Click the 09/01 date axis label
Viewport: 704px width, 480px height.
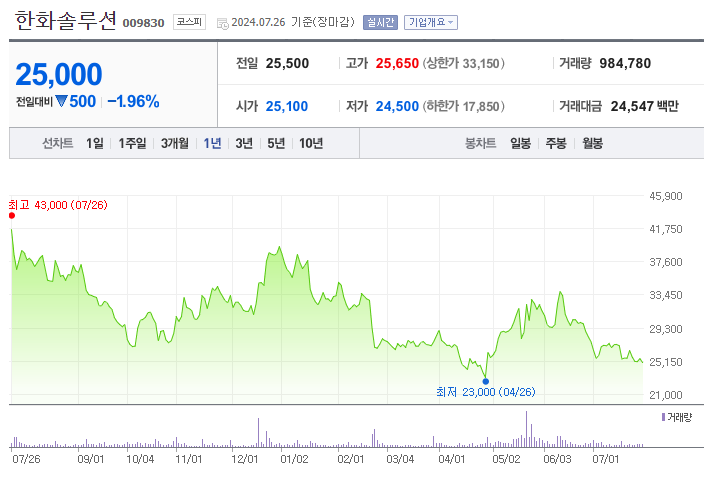(x=91, y=459)
